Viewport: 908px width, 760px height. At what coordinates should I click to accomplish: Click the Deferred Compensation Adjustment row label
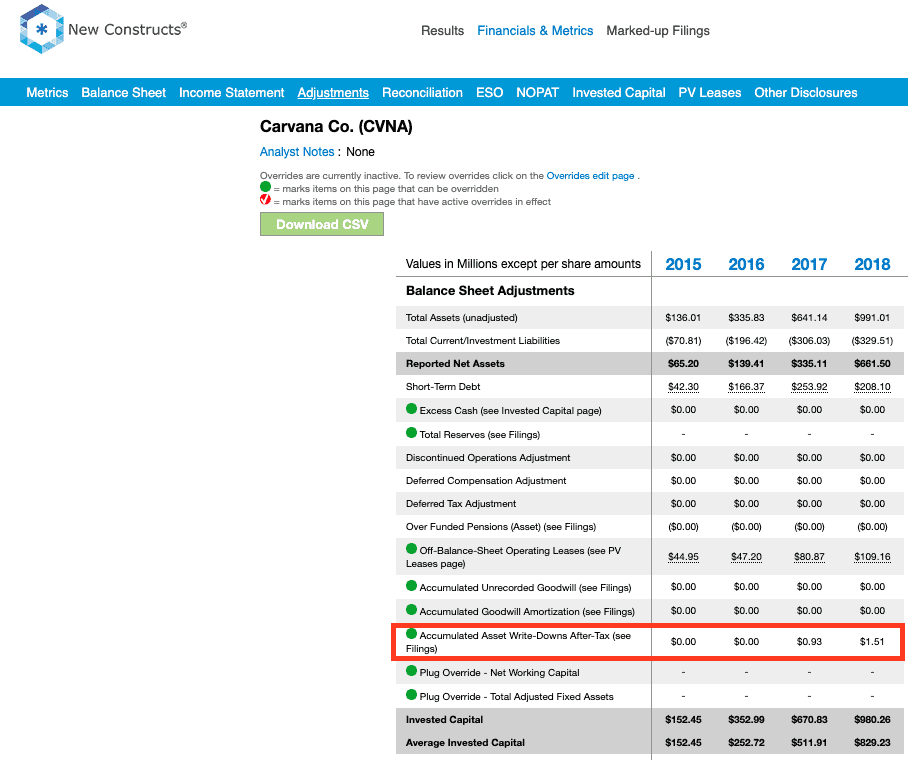[486, 481]
